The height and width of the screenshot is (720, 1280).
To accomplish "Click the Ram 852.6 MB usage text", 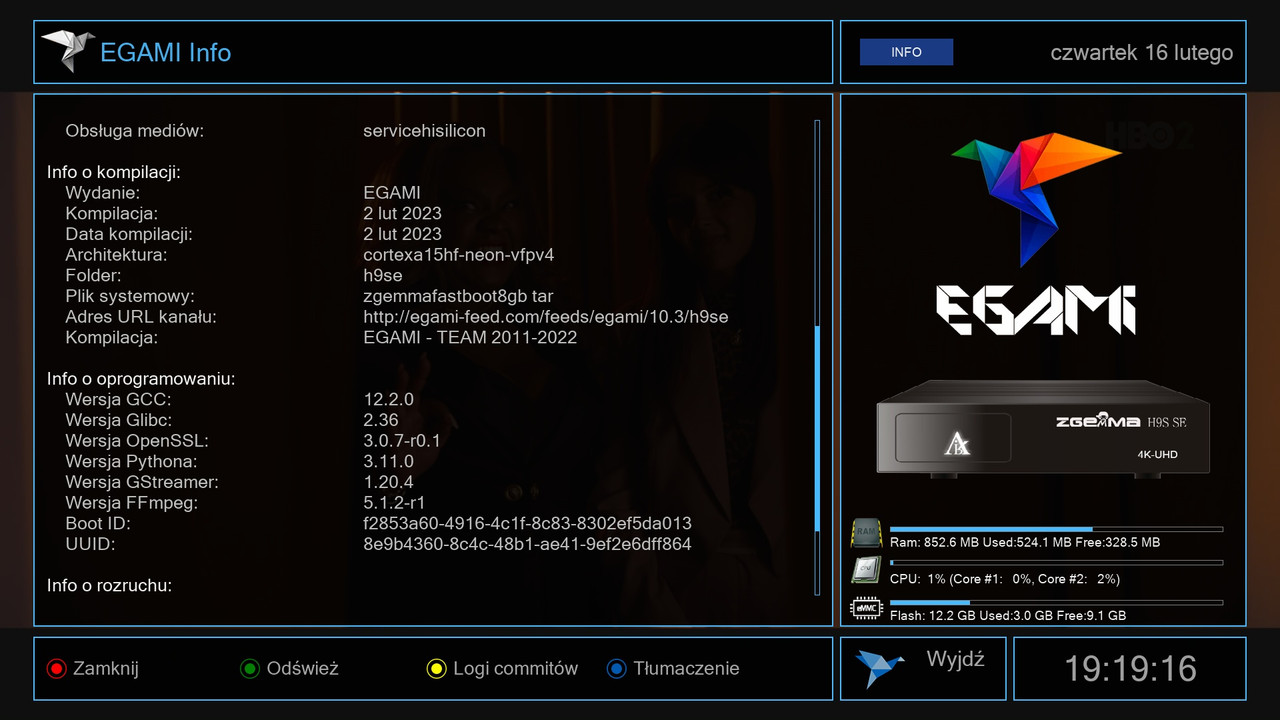I will (1025, 542).
